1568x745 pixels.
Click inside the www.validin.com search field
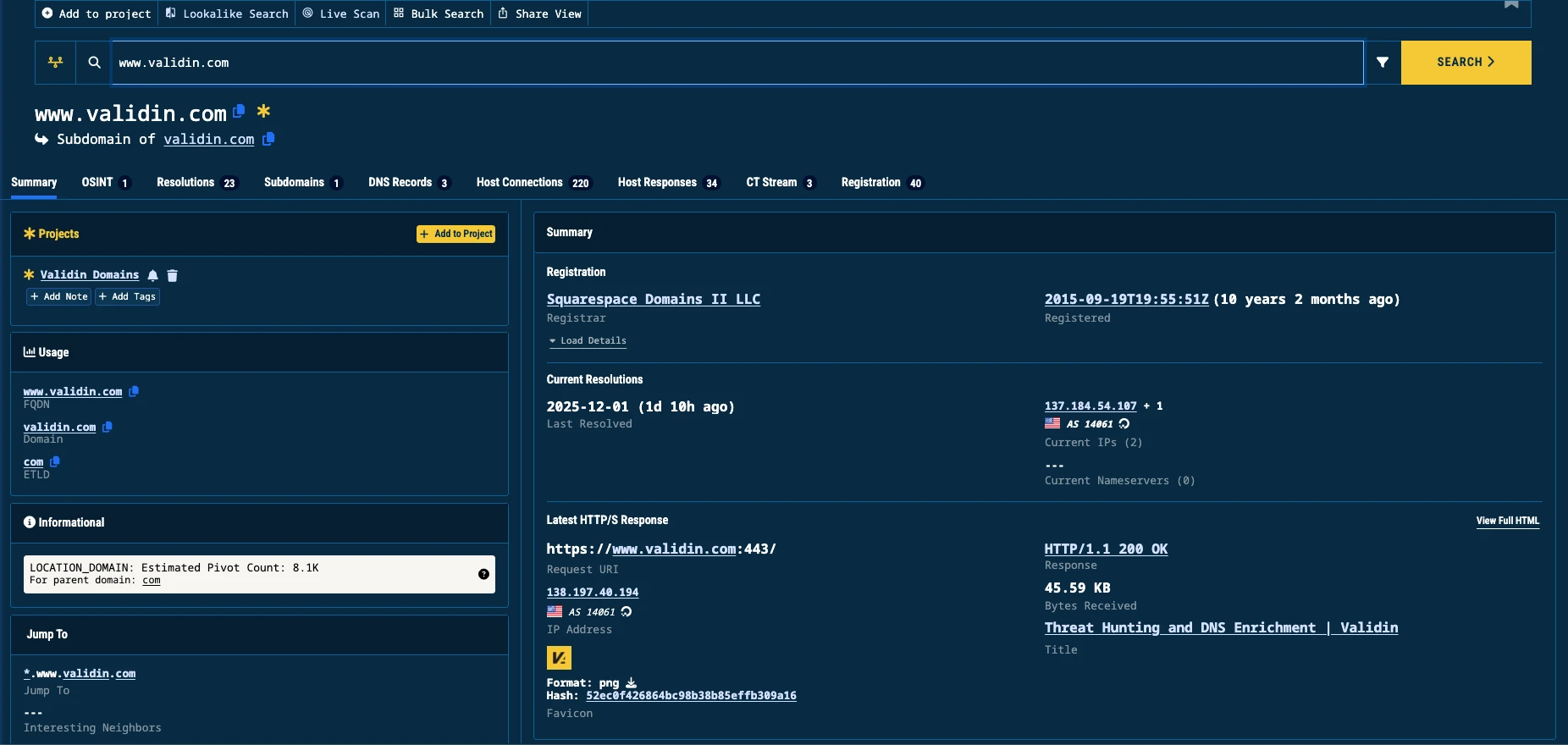click(737, 63)
